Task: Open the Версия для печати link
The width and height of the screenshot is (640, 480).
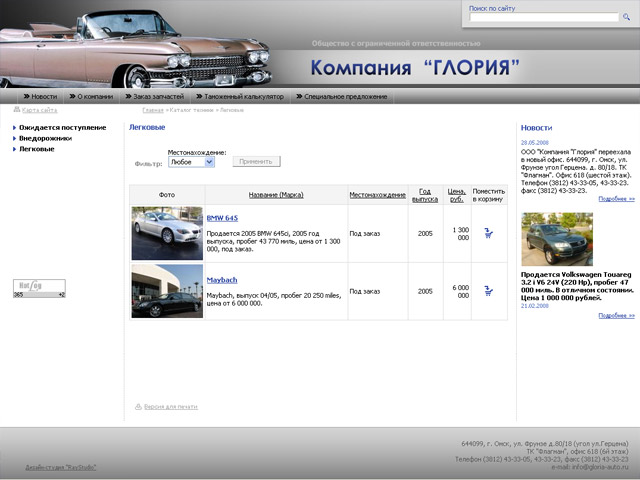Action: coord(171,407)
